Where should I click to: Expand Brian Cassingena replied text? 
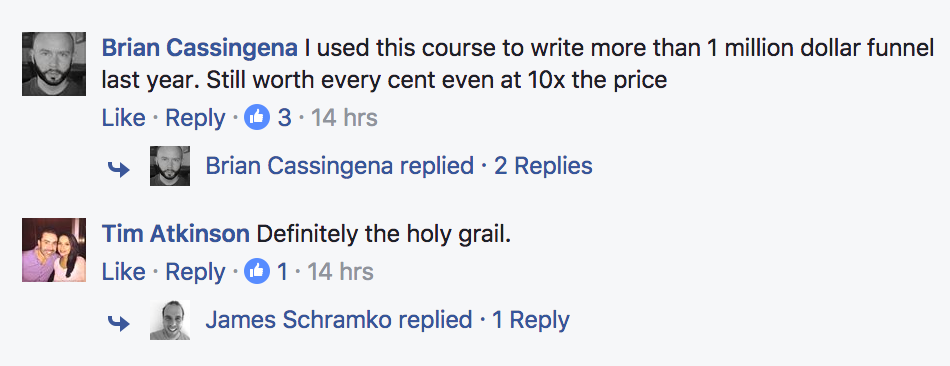coord(340,165)
